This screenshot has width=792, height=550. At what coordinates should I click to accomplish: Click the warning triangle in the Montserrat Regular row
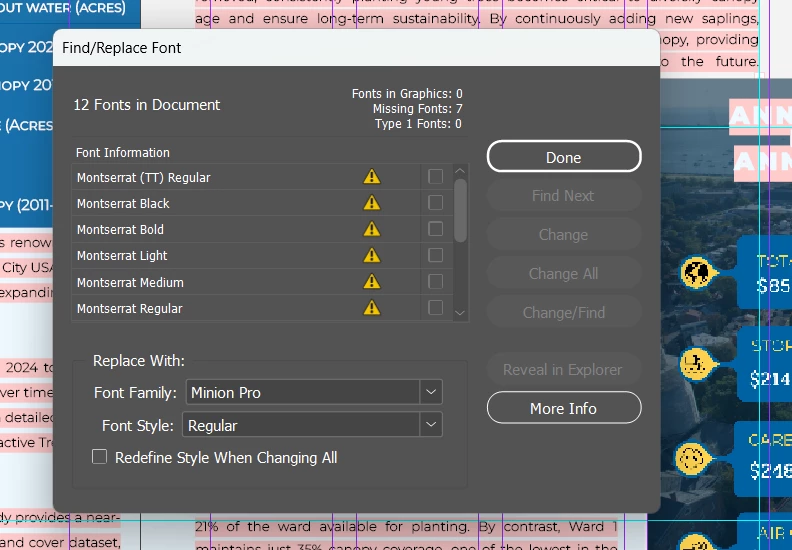coord(372,308)
